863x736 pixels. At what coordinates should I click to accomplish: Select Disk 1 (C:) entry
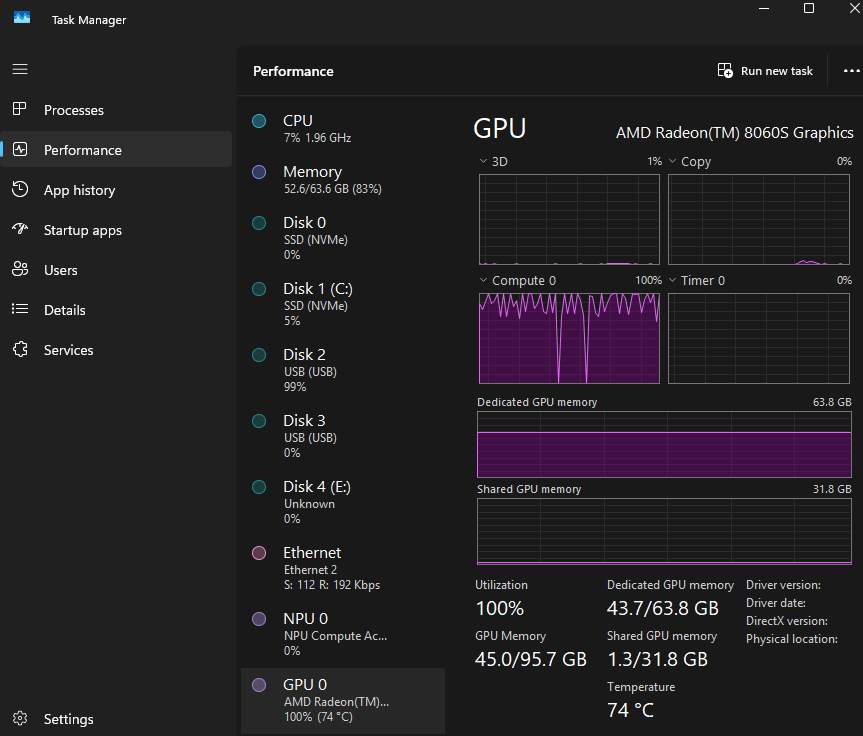tap(343, 304)
